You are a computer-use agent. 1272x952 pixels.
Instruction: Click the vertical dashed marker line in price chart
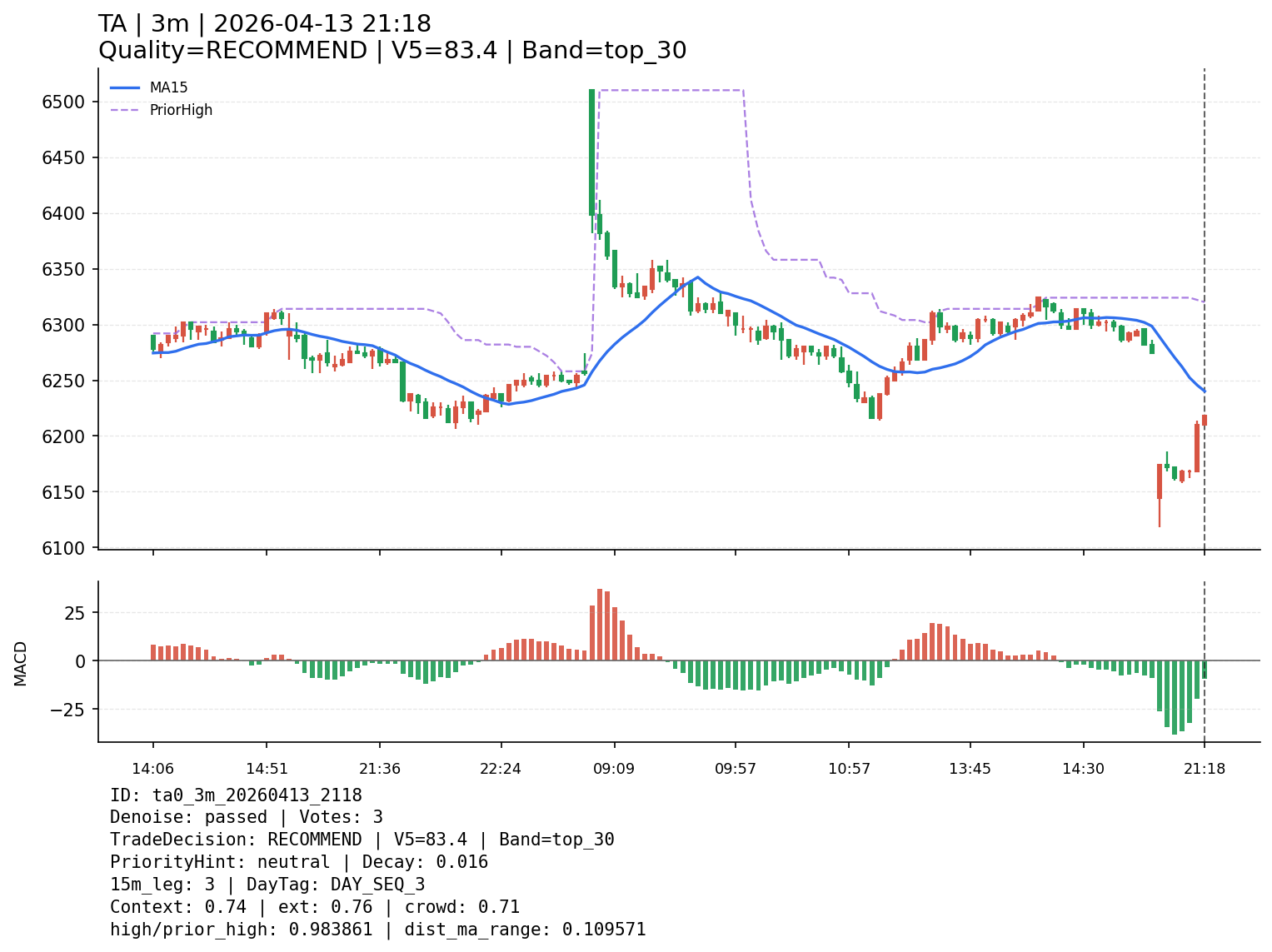pyautogui.click(x=1205, y=250)
